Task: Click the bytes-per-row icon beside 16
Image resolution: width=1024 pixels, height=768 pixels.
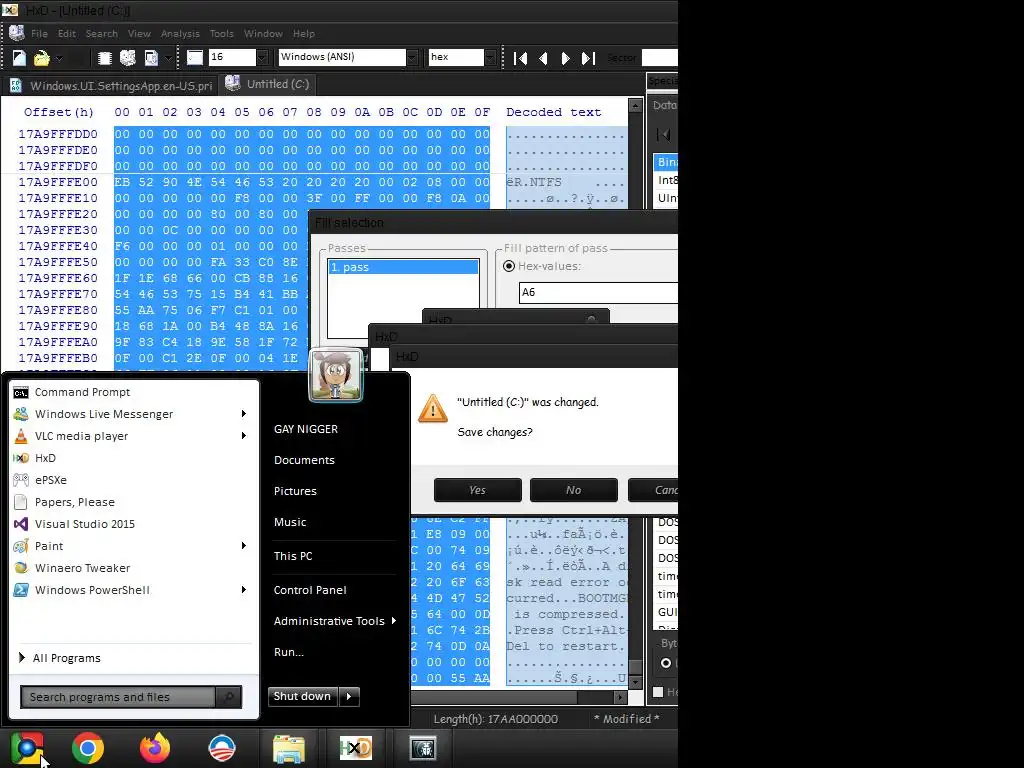Action: pyautogui.click(x=195, y=57)
